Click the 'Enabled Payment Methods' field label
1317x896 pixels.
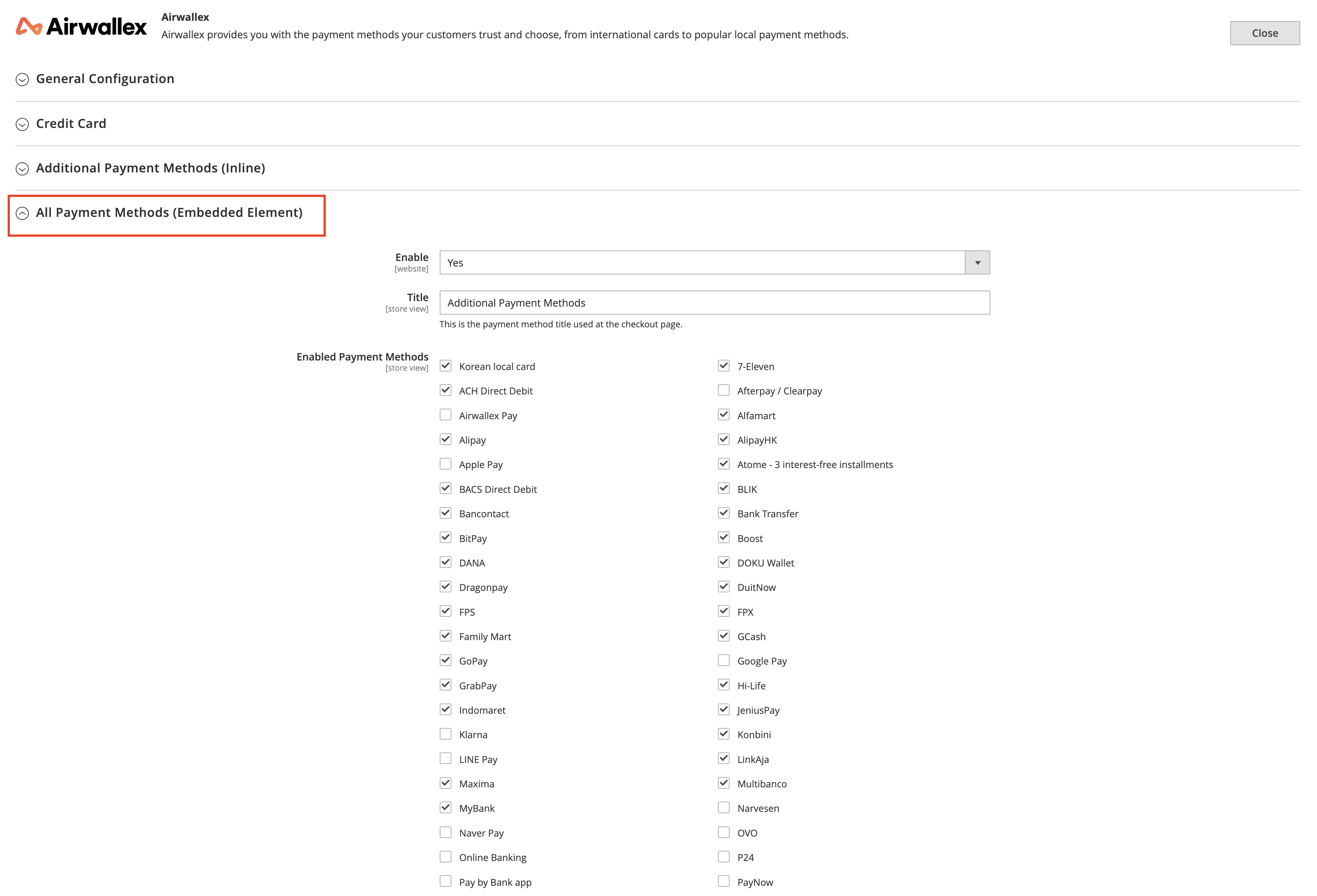tap(362, 357)
